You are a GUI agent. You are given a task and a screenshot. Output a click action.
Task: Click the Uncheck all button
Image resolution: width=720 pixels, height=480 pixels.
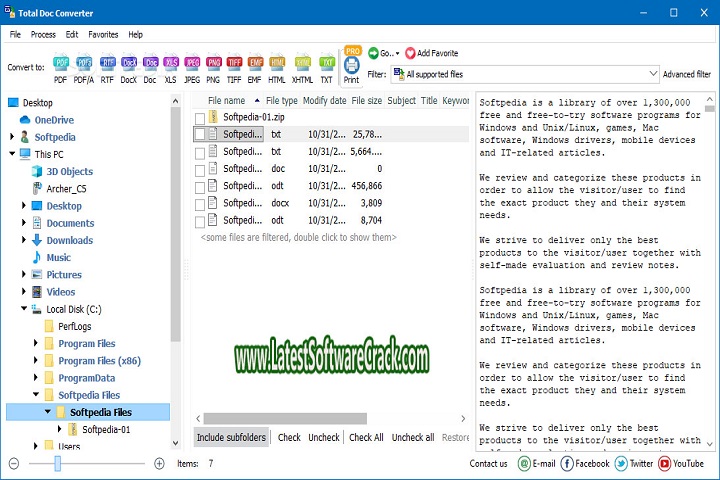413,437
